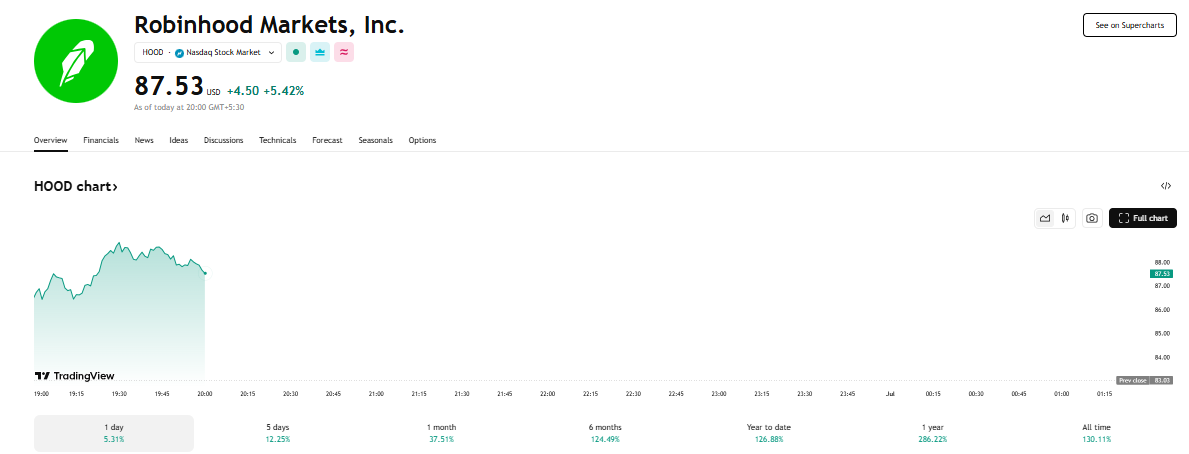Switch to the Technicals tab
Image resolution: width=1189 pixels, height=454 pixels.
pyautogui.click(x=278, y=140)
